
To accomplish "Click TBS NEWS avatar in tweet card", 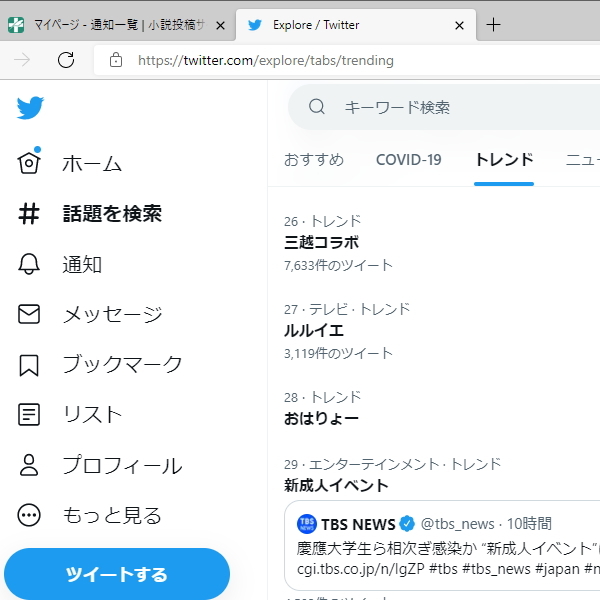I will coord(307,524).
